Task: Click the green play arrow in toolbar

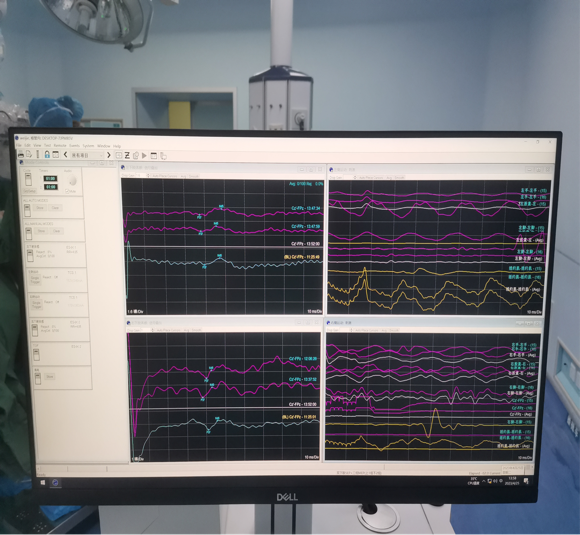Action: click(145, 155)
